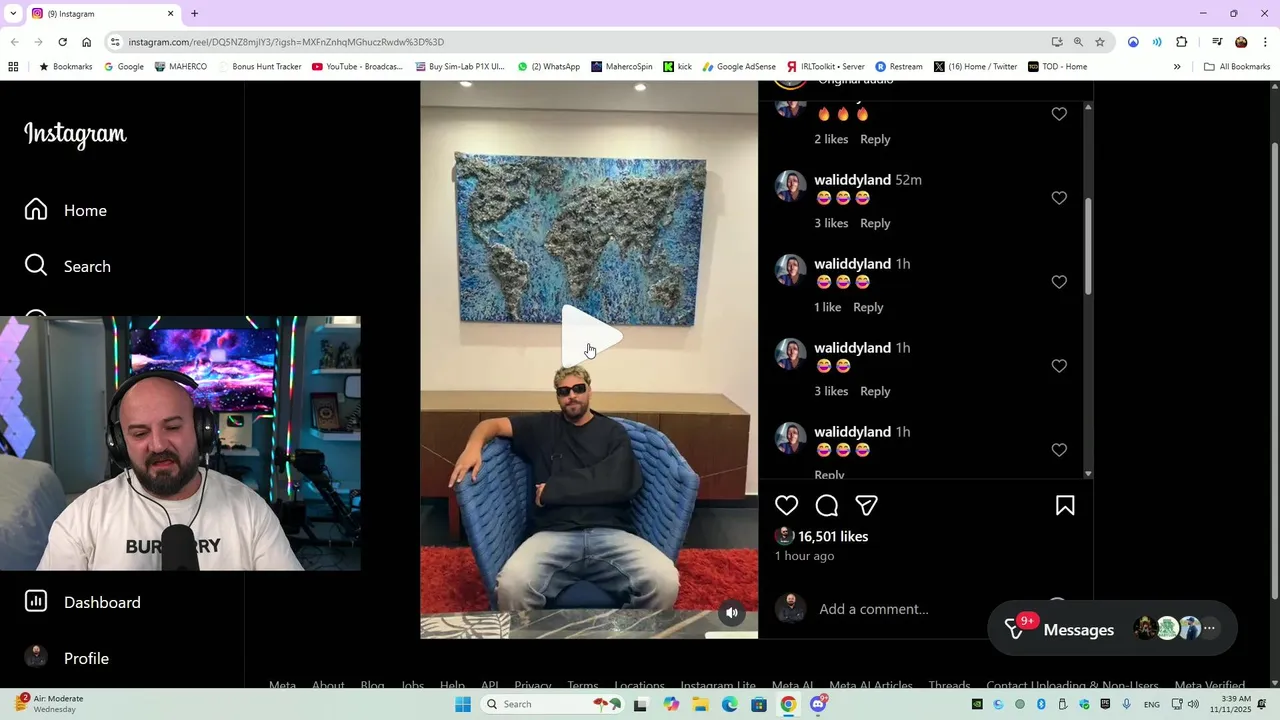View the 16,501 likes list
1280x720 pixels.
(x=833, y=536)
